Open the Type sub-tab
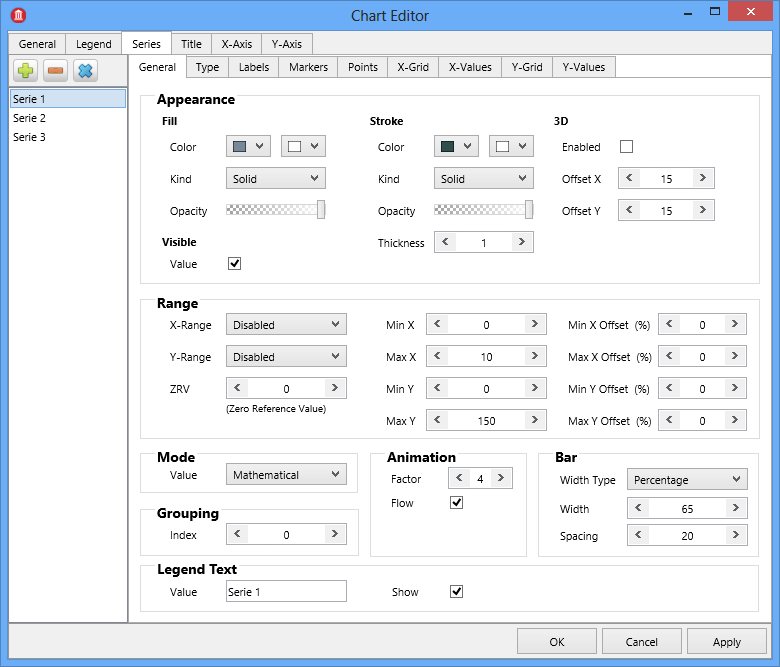This screenshot has height=667, width=780. click(207, 67)
